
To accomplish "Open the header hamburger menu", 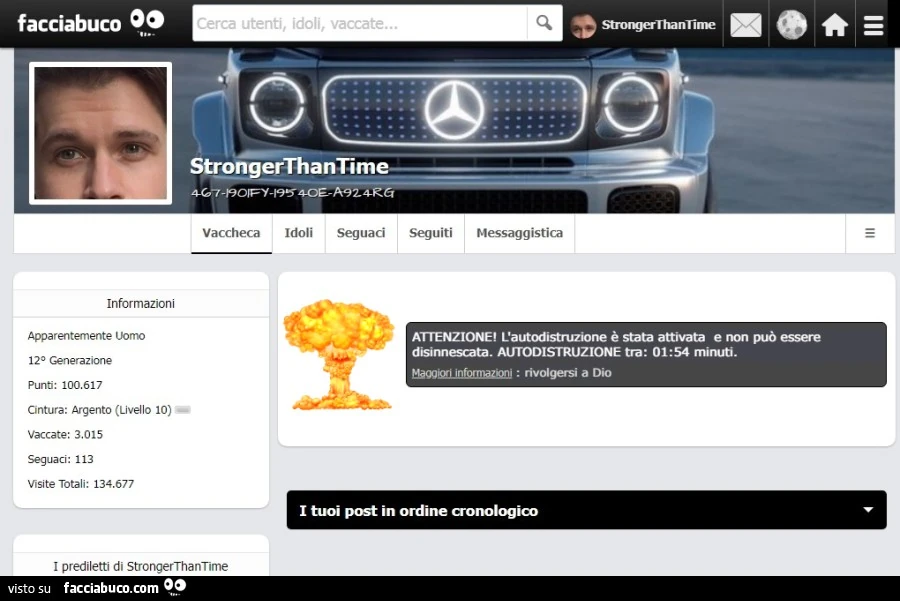I will [873, 25].
